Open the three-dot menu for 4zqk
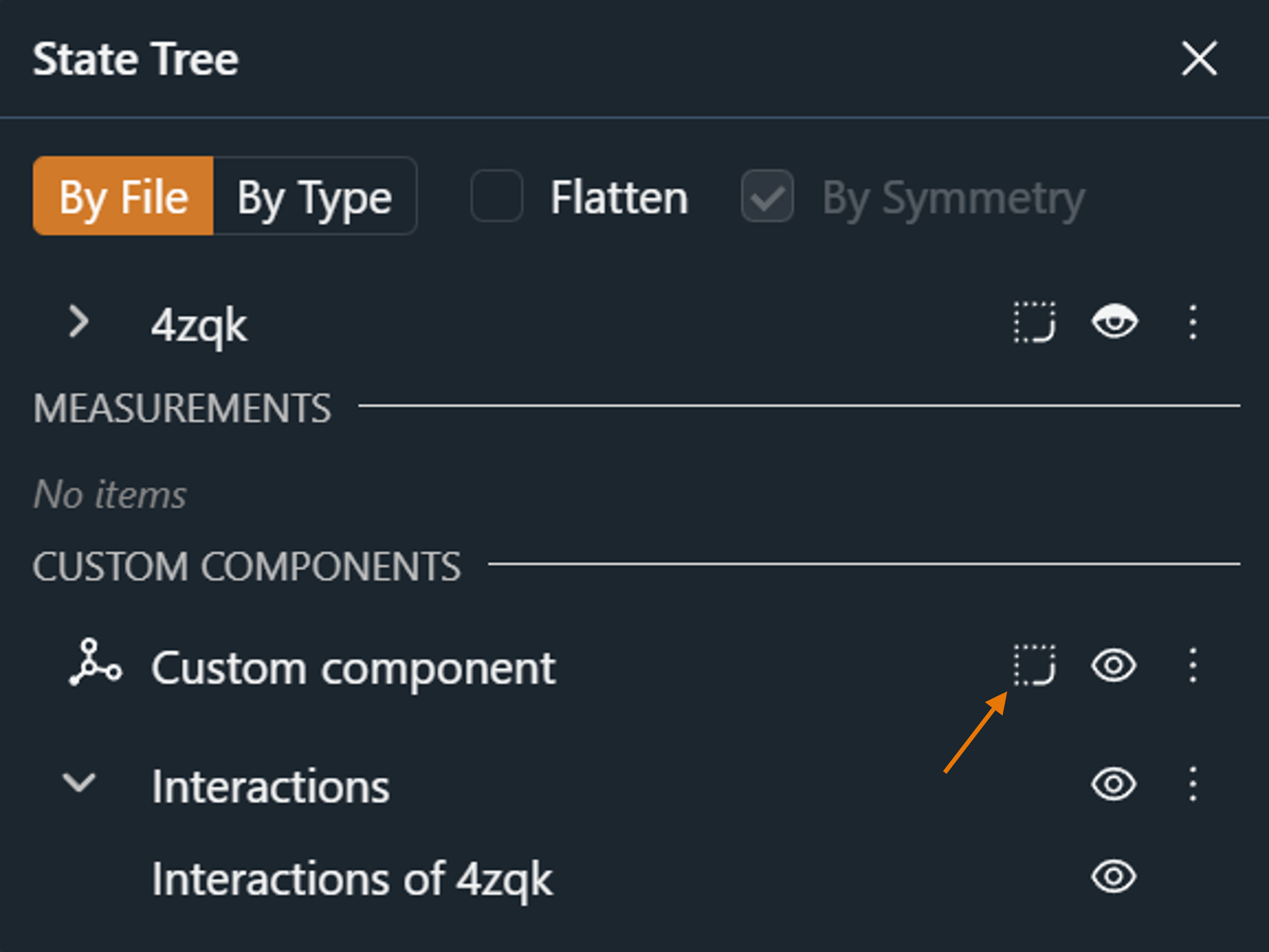The height and width of the screenshot is (952, 1269). tap(1193, 322)
